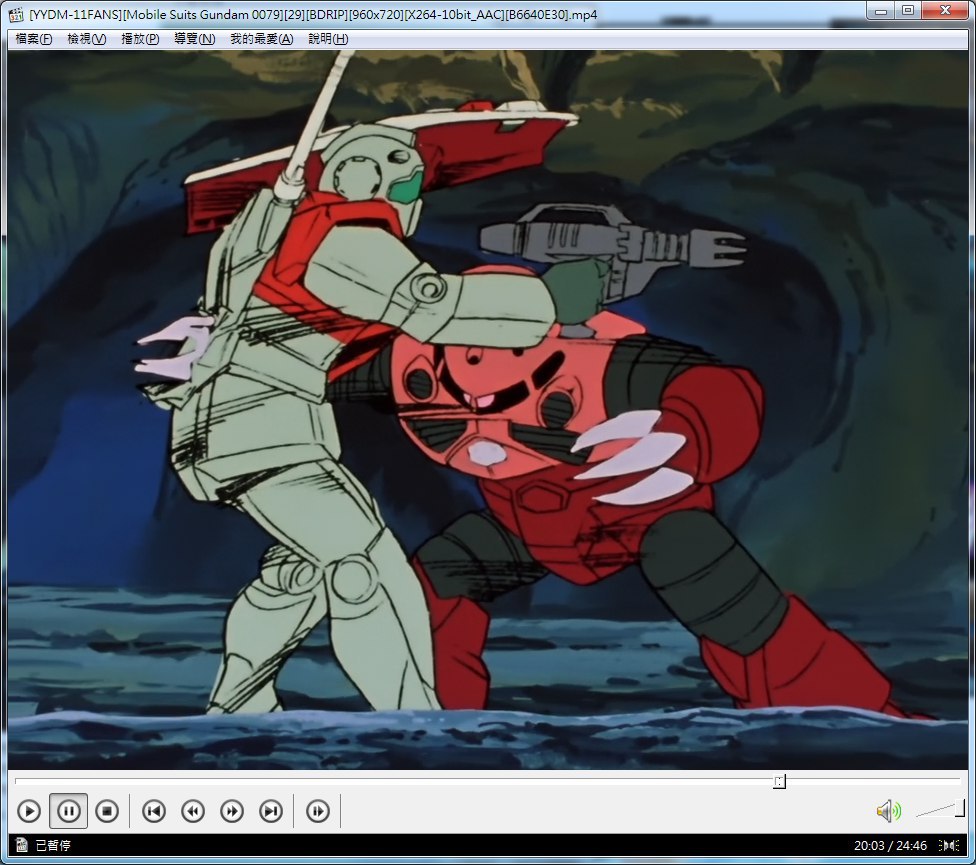Click the rewind (decrease speed) button
The height and width of the screenshot is (865, 976).
tap(192, 811)
